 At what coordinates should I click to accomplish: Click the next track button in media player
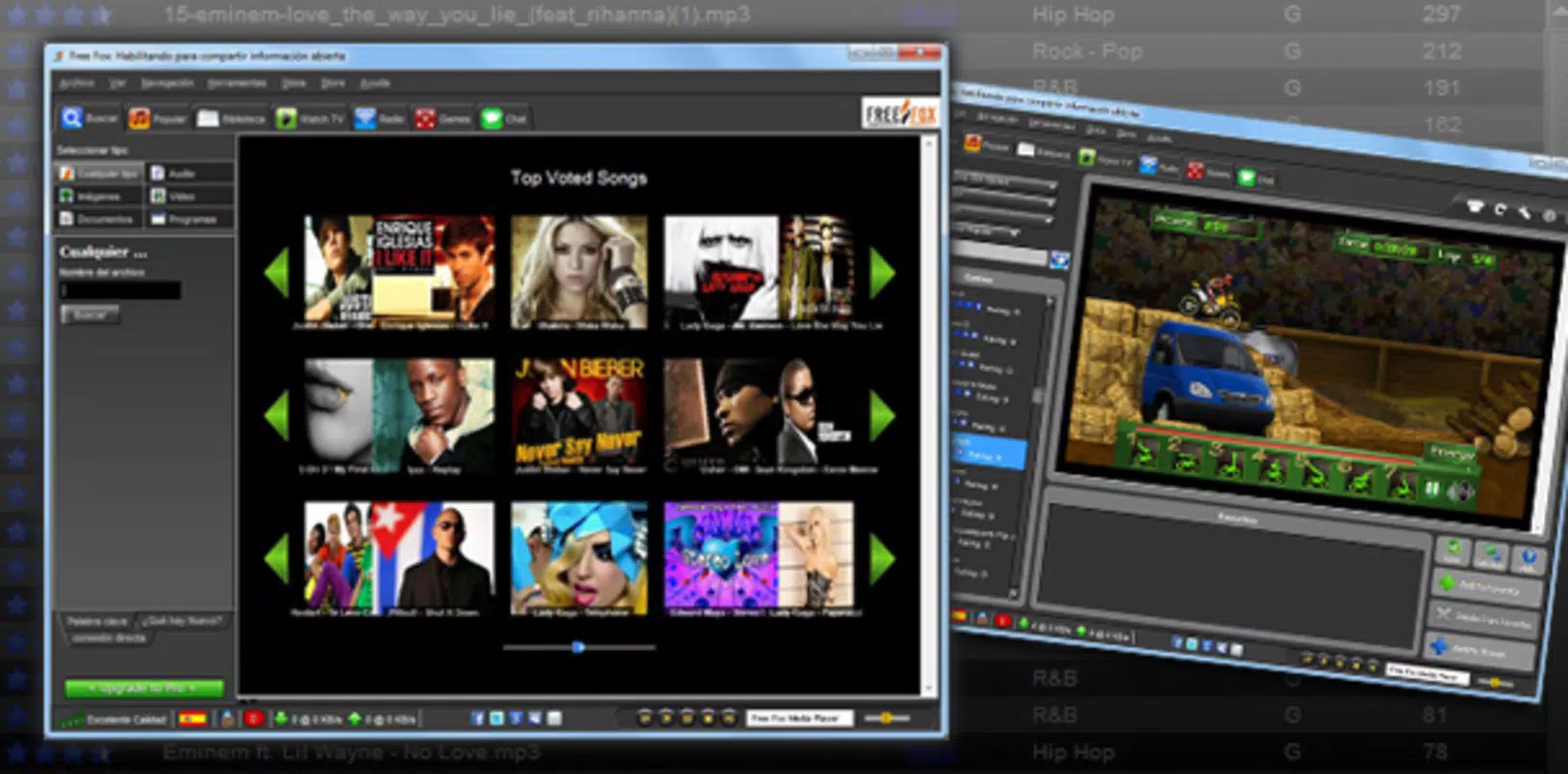pyautogui.click(x=730, y=718)
